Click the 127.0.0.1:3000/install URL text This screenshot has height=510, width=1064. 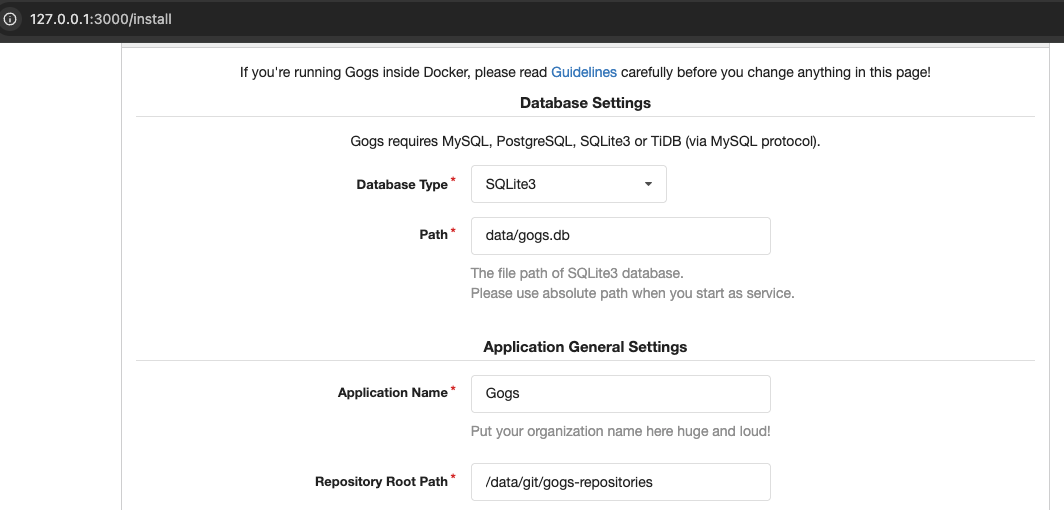point(100,19)
